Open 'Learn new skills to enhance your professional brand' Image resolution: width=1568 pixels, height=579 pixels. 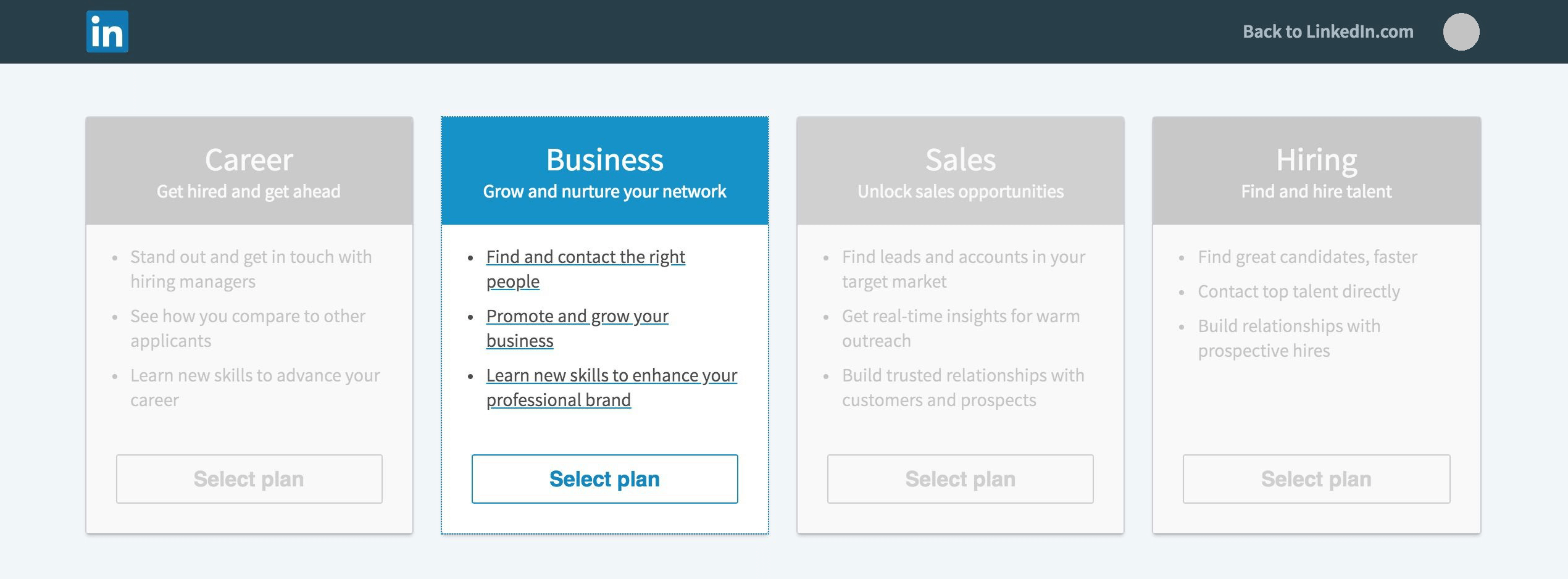[611, 387]
